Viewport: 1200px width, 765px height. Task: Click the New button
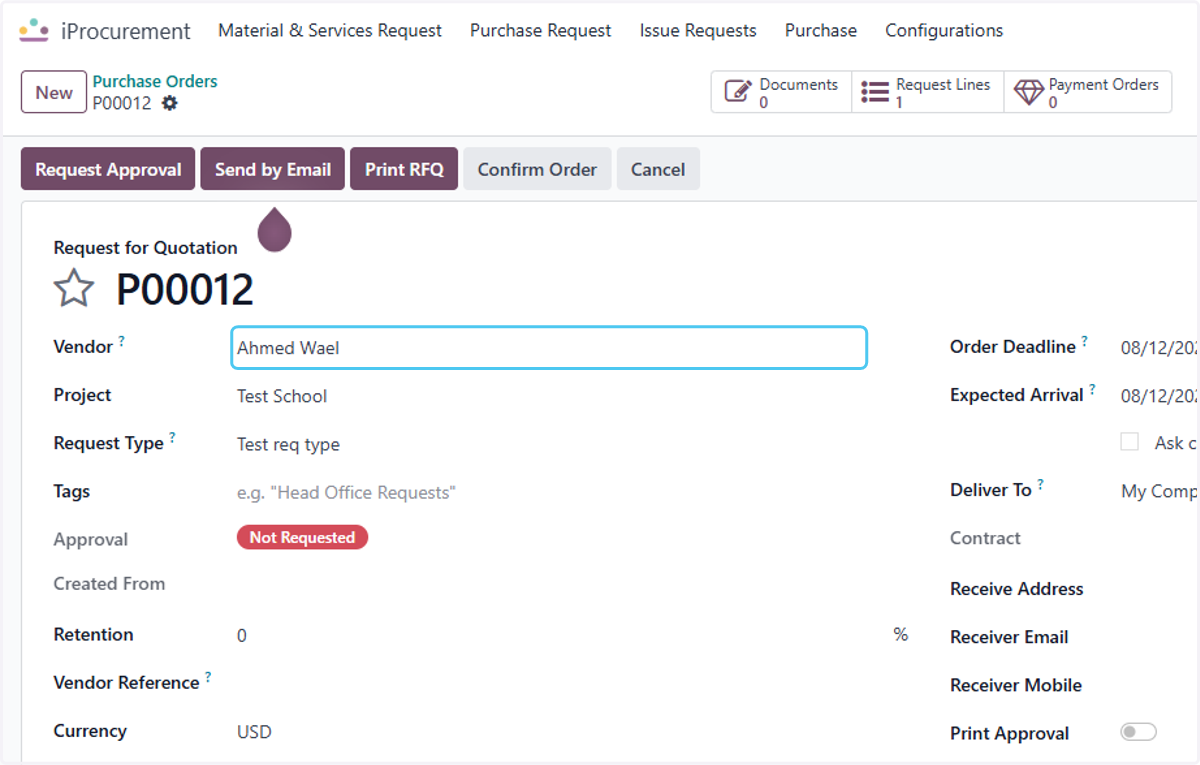click(54, 92)
